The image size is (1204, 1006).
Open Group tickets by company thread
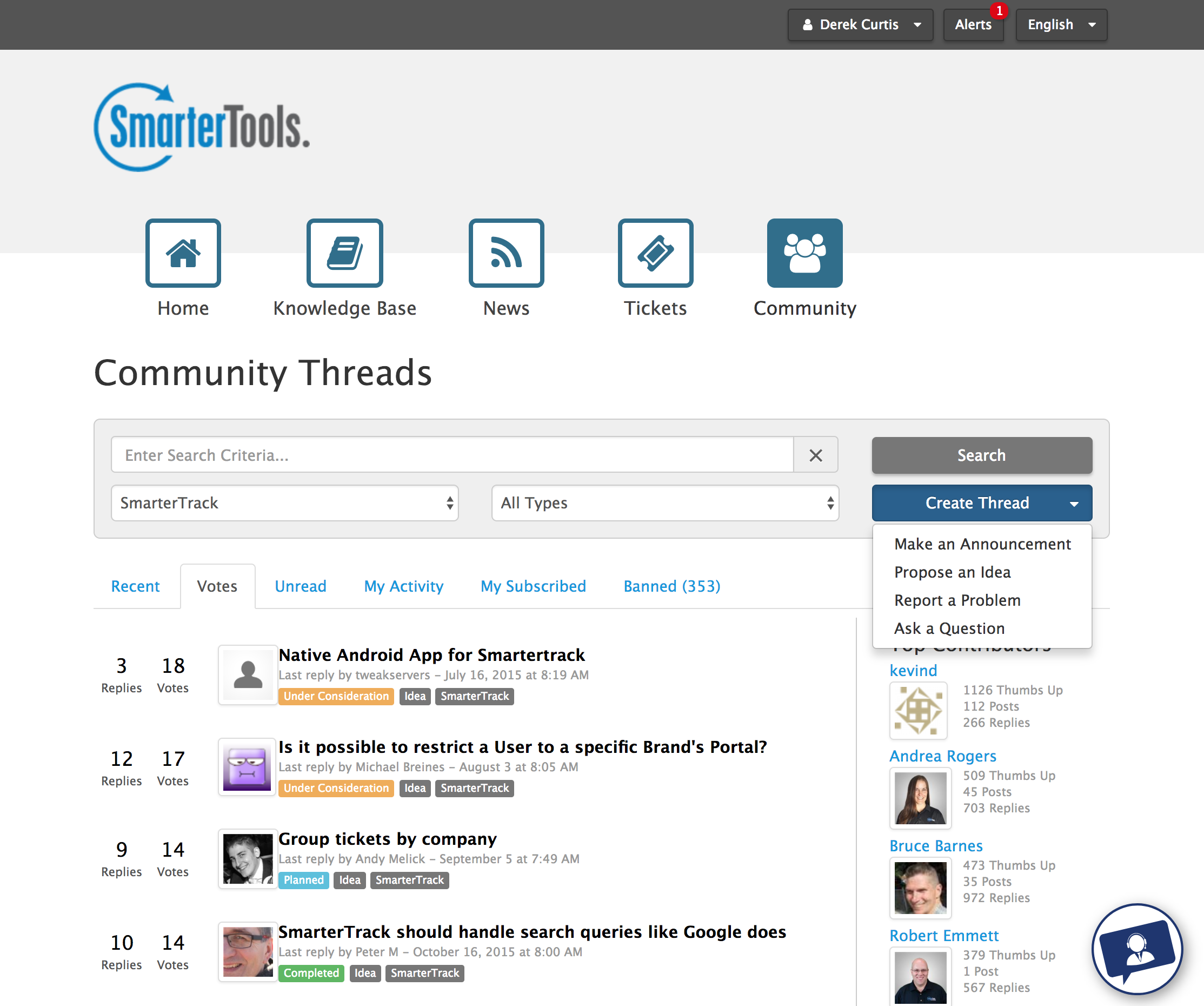(388, 839)
